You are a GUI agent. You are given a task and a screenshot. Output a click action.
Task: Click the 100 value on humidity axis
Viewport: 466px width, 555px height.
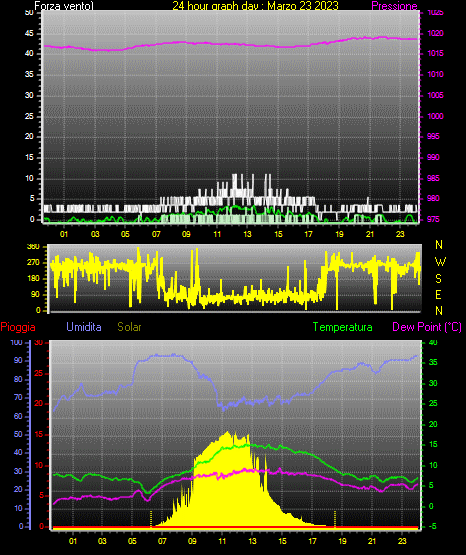click(16, 342)
